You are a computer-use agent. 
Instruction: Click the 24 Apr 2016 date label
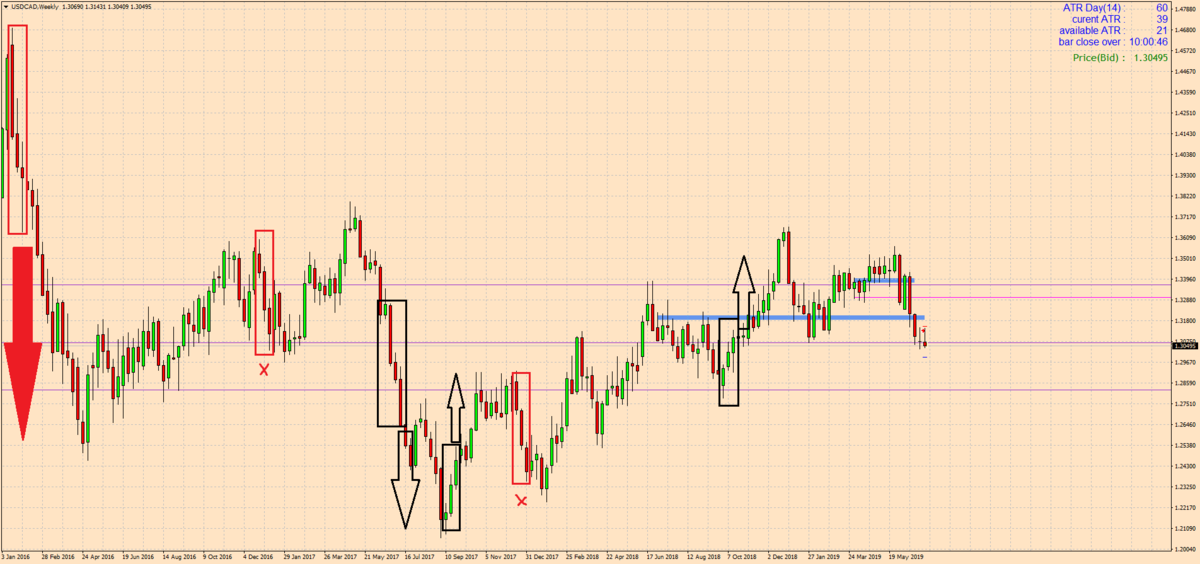coord(99,556)
